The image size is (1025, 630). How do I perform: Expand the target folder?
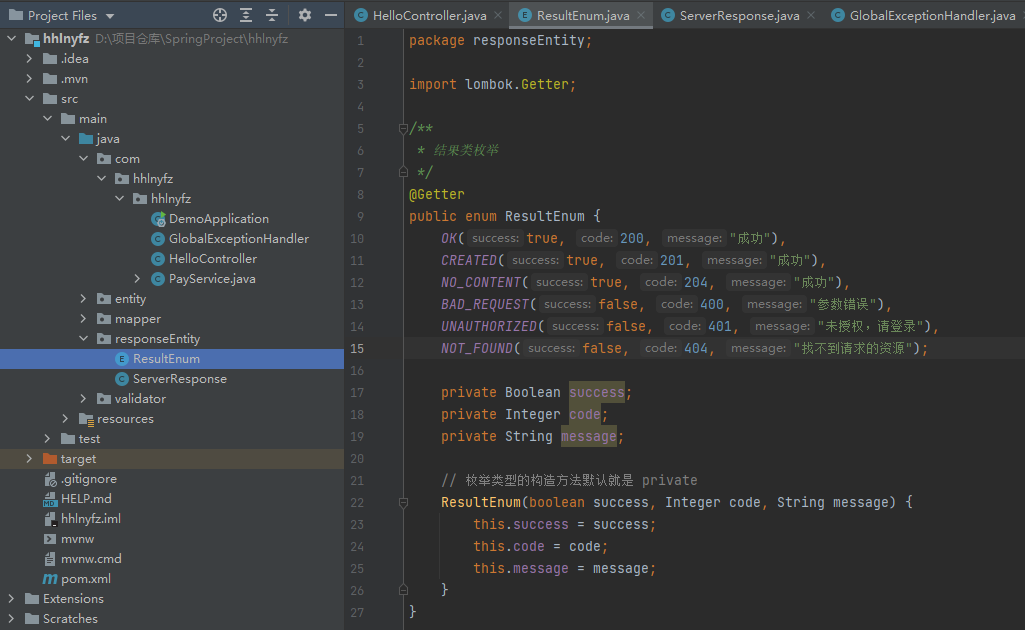pos(30,459)
